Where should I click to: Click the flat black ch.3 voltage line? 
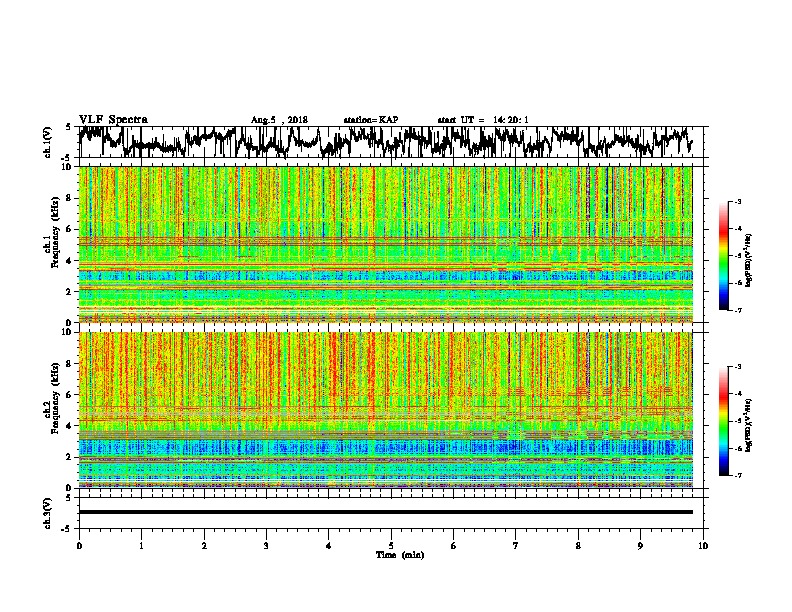pyautogui.click(x=385, y=512)
